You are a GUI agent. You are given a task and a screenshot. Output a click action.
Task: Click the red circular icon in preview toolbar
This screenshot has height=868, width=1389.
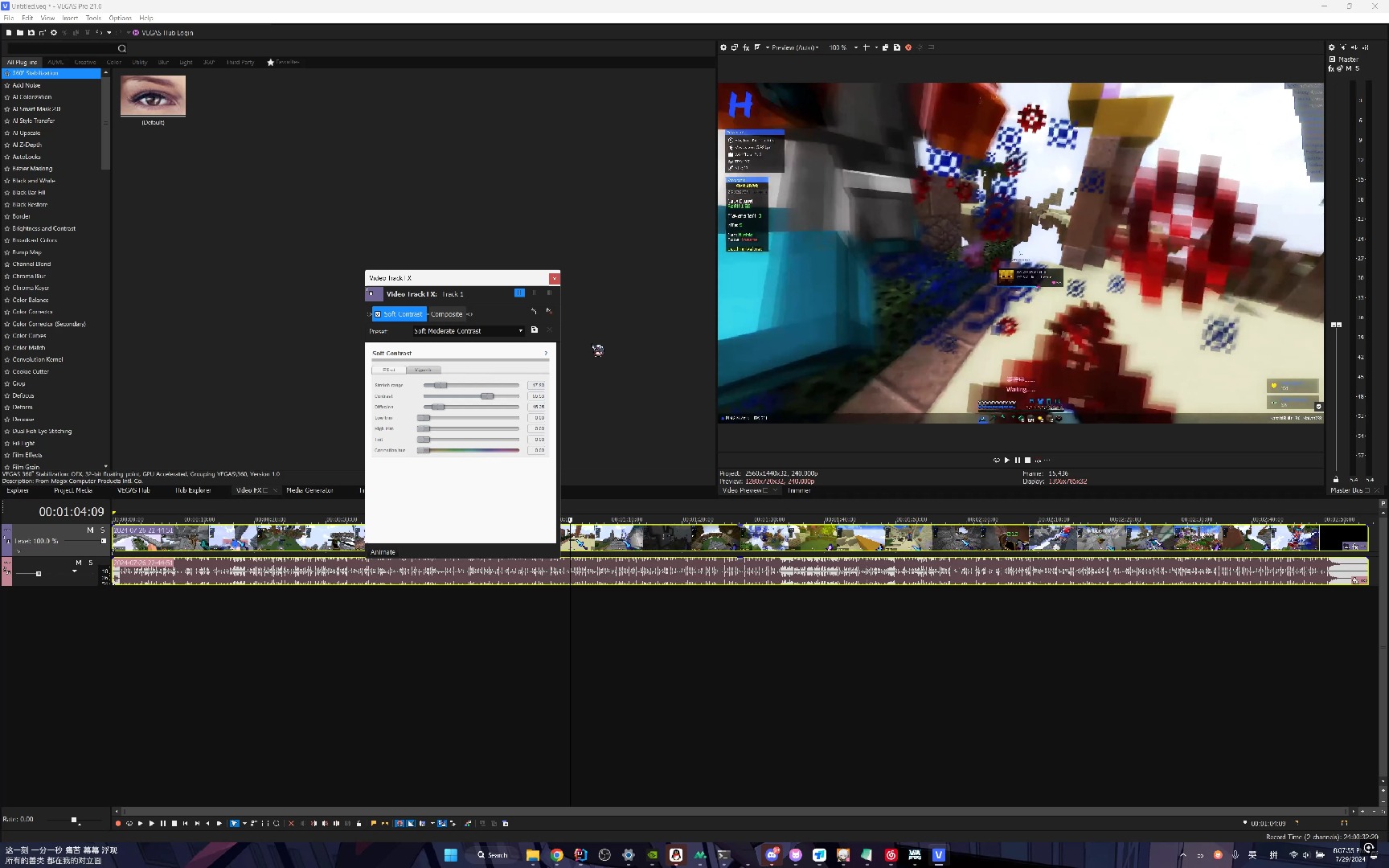click(908, 47)
